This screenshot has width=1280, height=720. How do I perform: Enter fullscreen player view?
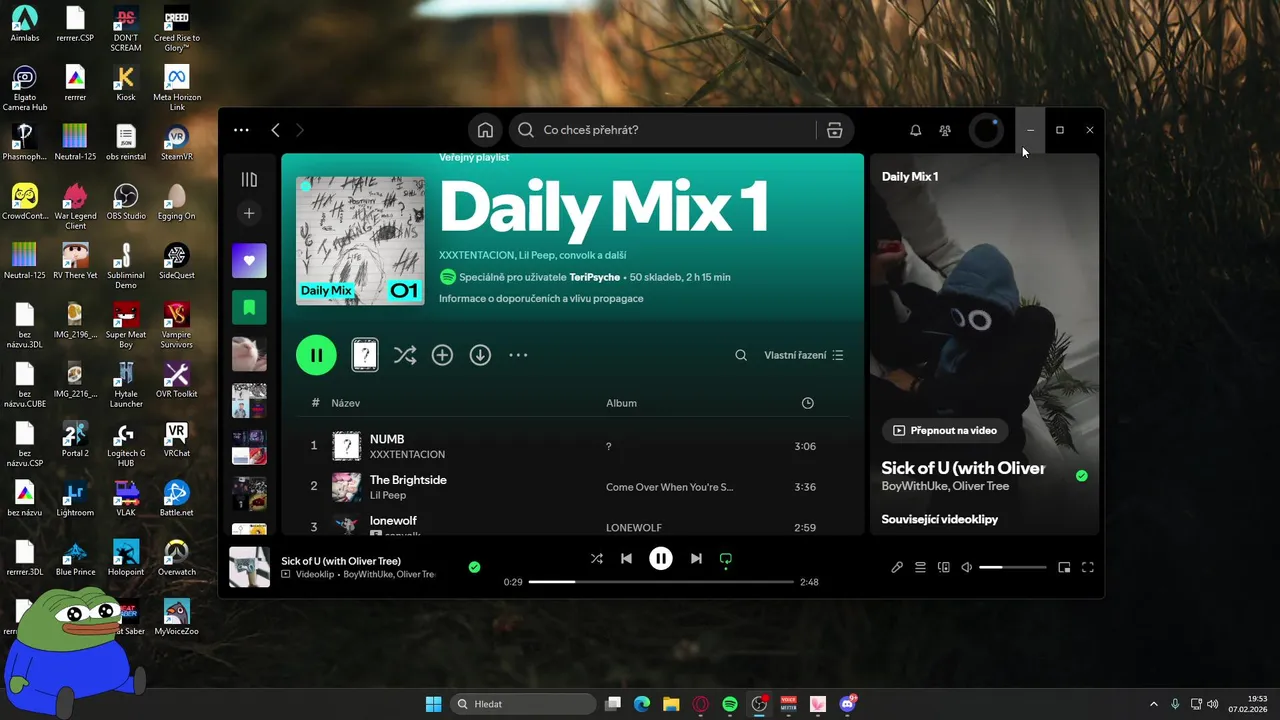point(1088,567)
